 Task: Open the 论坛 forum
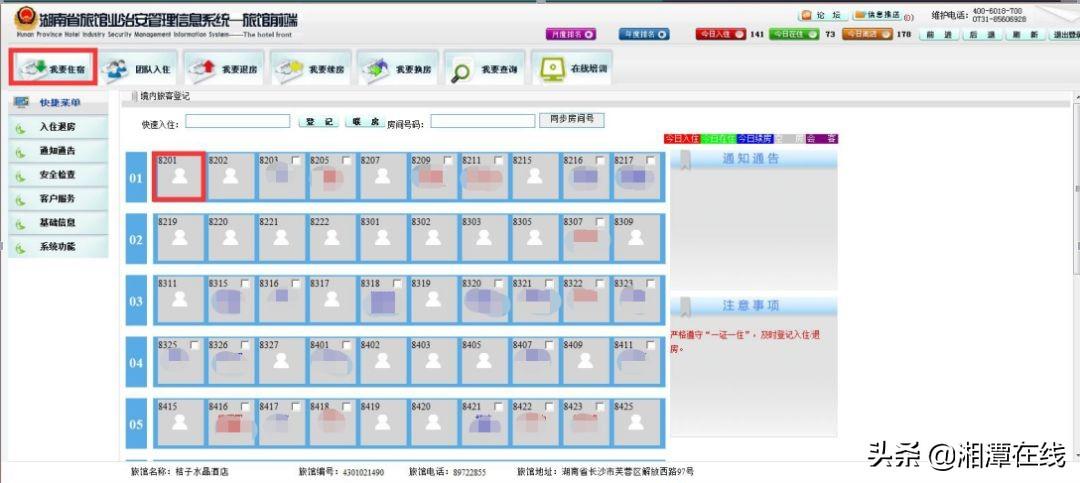coord(823,15)
